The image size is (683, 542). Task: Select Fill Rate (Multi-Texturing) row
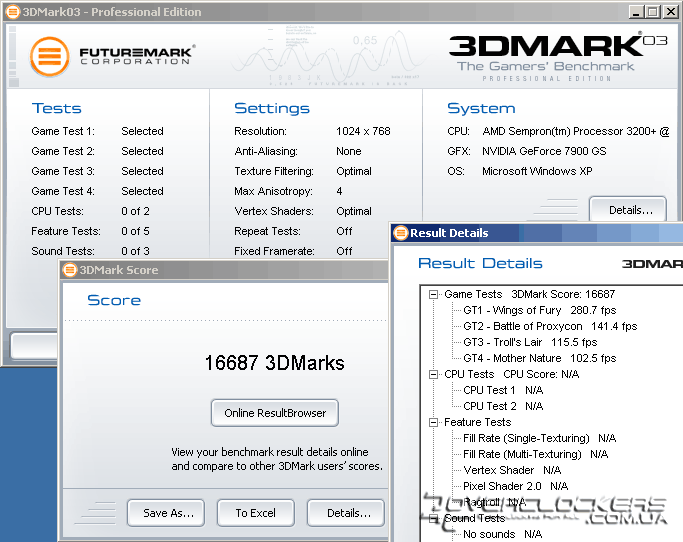[x=536, y=454]
